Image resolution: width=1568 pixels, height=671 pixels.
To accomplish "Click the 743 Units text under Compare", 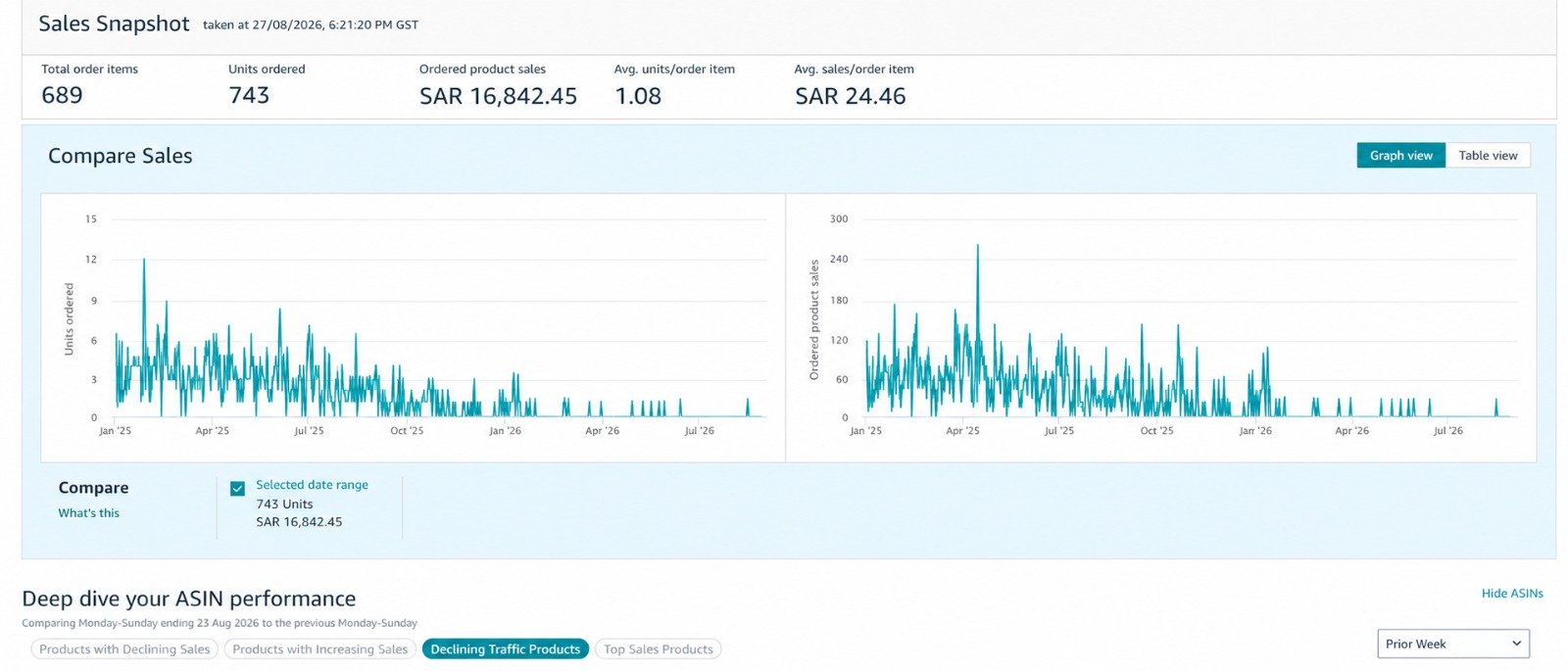I will [284, 504].
